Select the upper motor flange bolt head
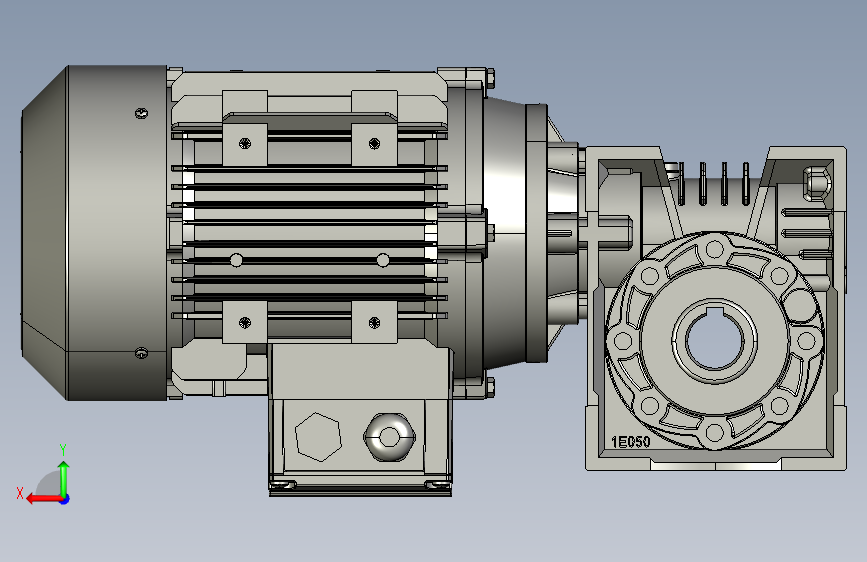 [490, 77]
